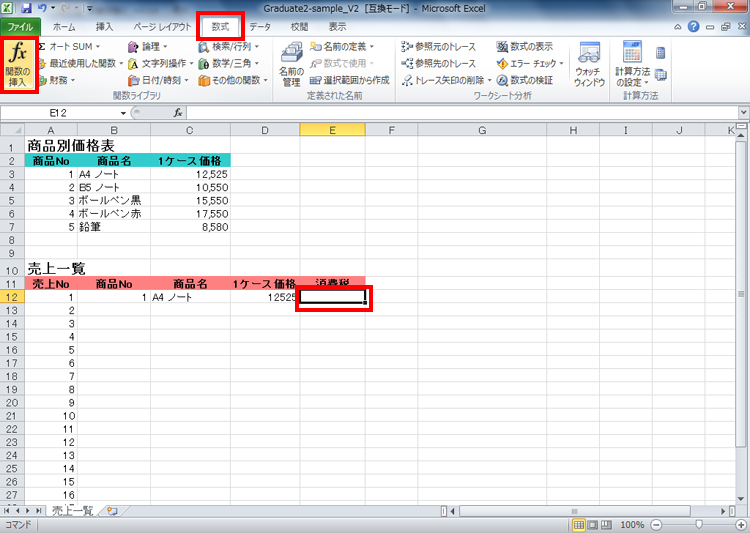
Task: Click cell with value 17,550
Action: (x=190, y=214)
